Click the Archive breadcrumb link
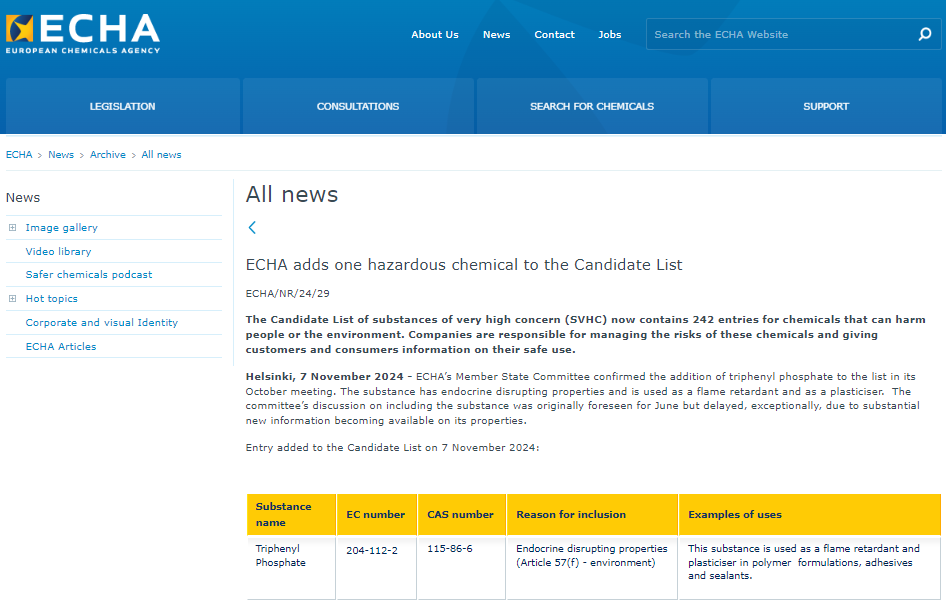 (107, 155)
